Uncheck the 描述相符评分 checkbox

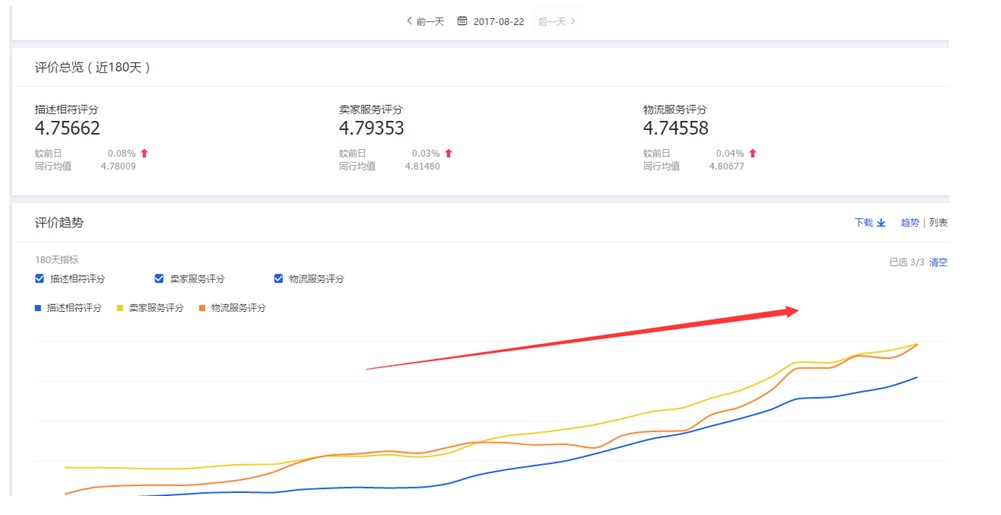(x=40, y=279)
